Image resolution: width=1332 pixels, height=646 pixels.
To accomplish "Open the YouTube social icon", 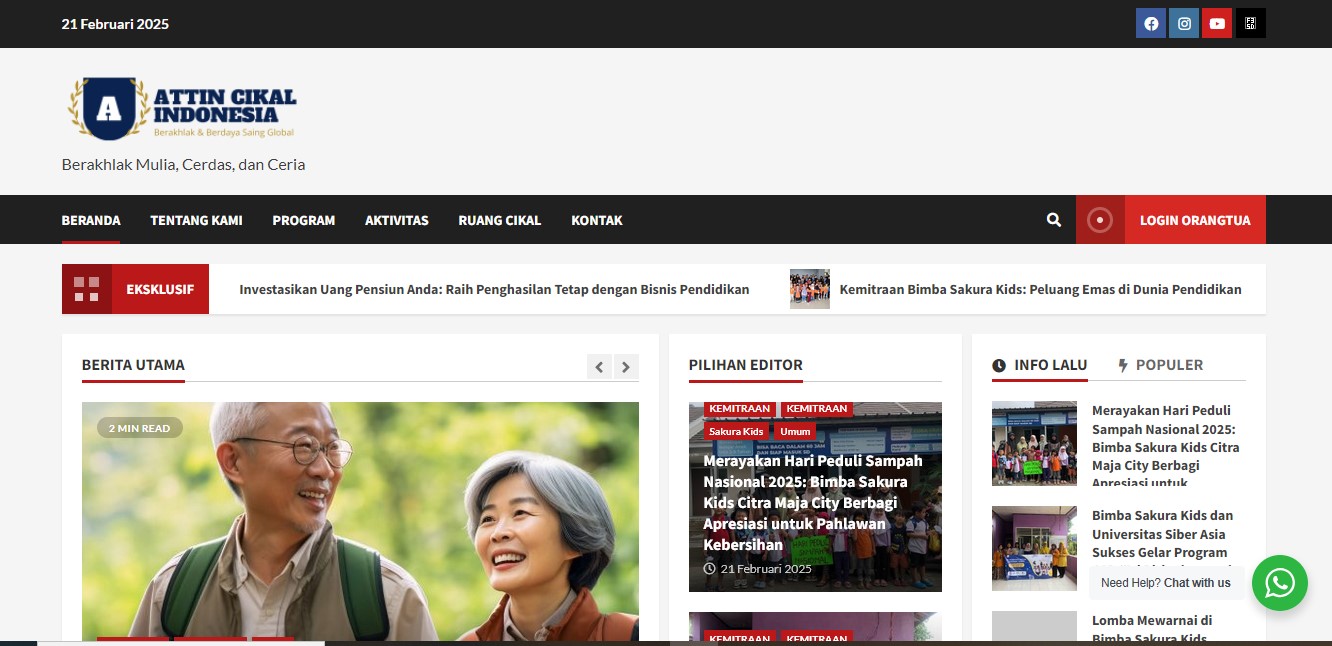I will pyautogui.click(x=1217, y=24).
